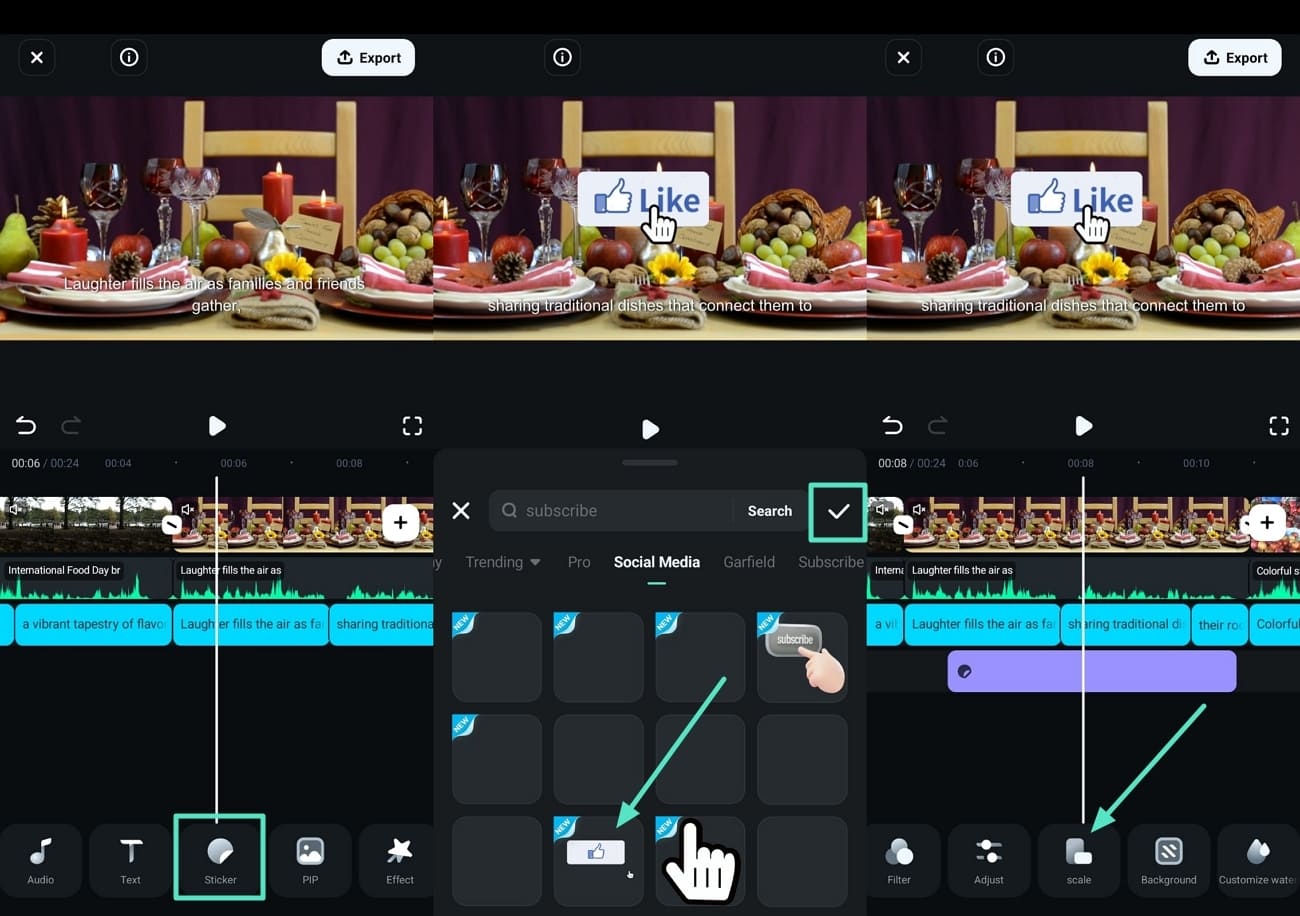1300x916 pixels.
Task: Tap Export on the 00:06 timeline screen
Action: pos(368,58)
